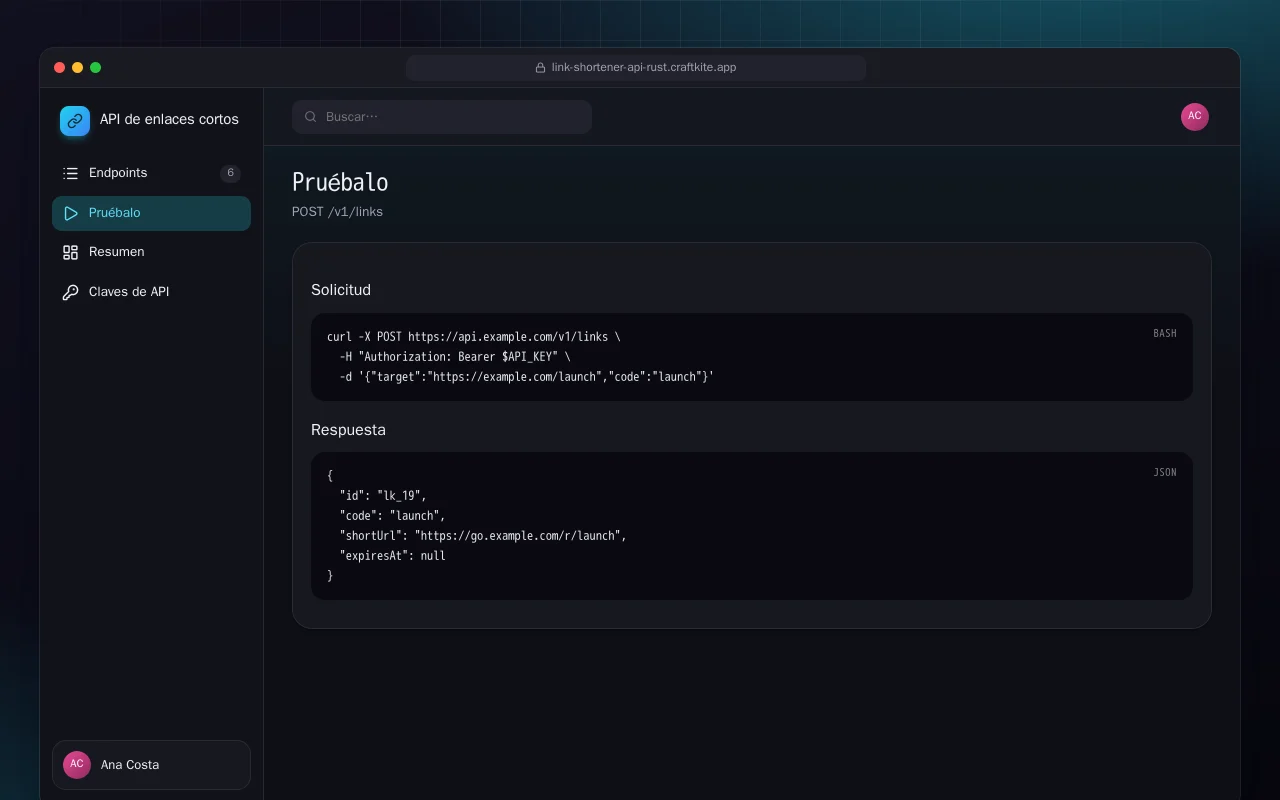The height and width of the screenshot is (800, 1280).
Task: Click the key icon beside Claves de API
Action: click(x=70, y=292)
